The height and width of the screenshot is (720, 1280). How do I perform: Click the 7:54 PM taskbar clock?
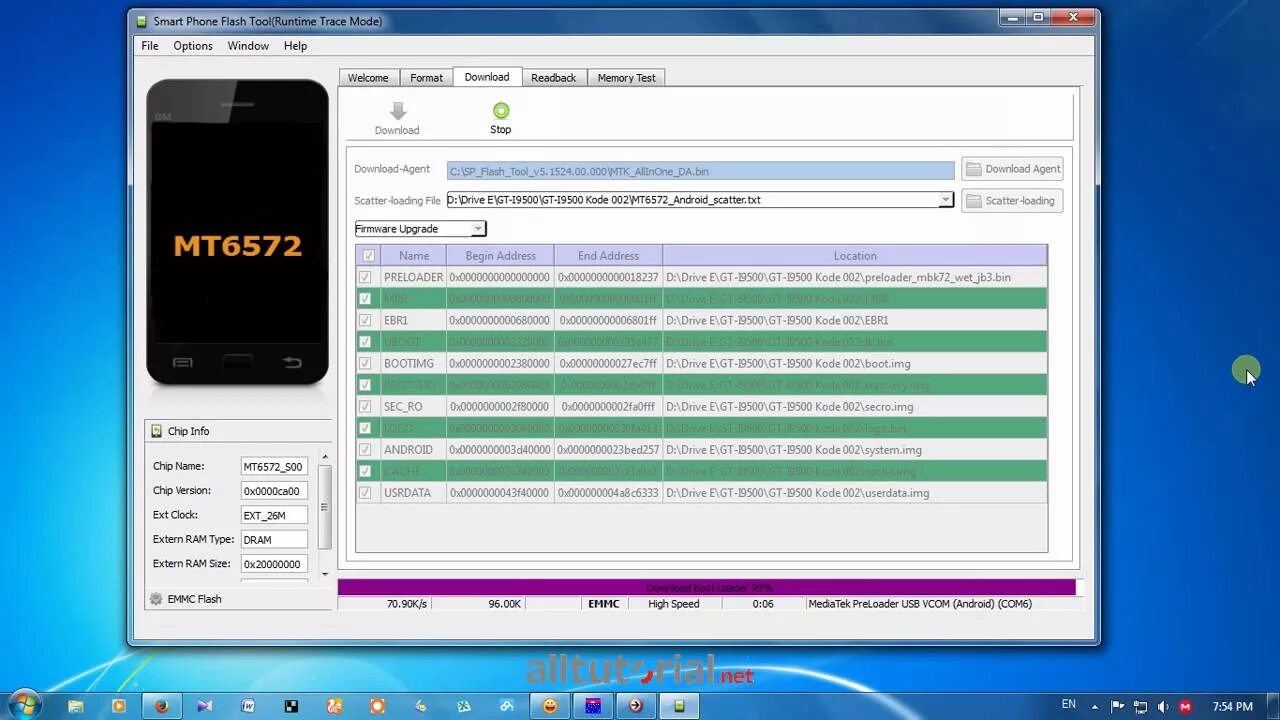(1232, 706)
